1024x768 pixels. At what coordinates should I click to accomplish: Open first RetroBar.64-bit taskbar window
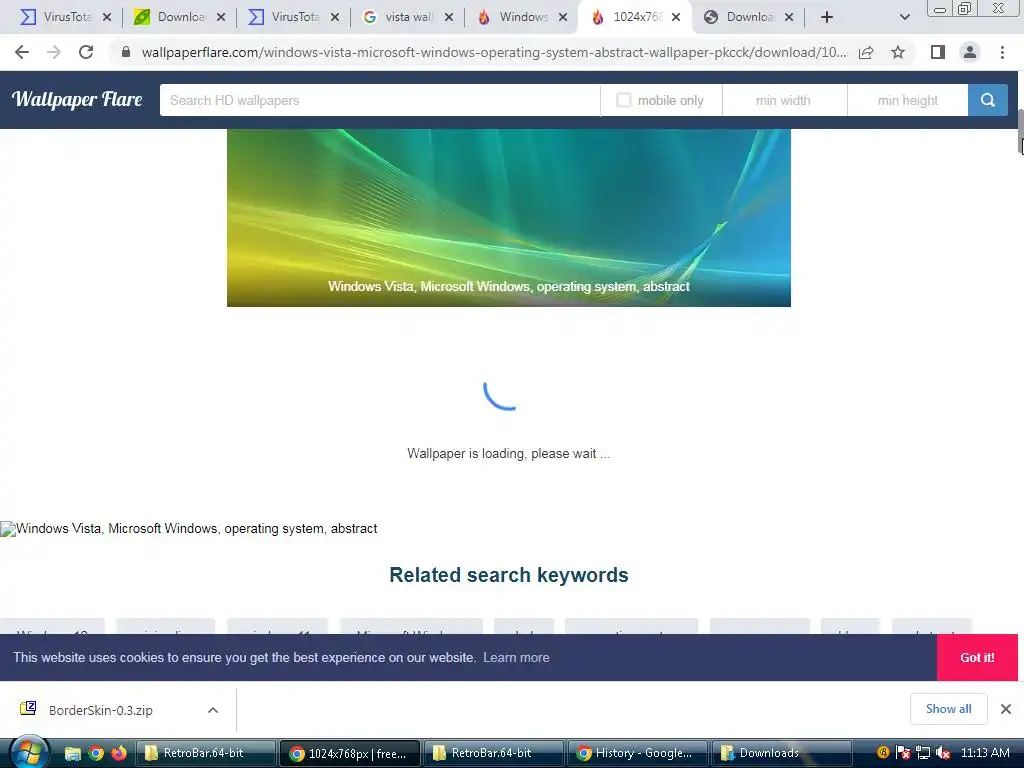click(205, 753)
